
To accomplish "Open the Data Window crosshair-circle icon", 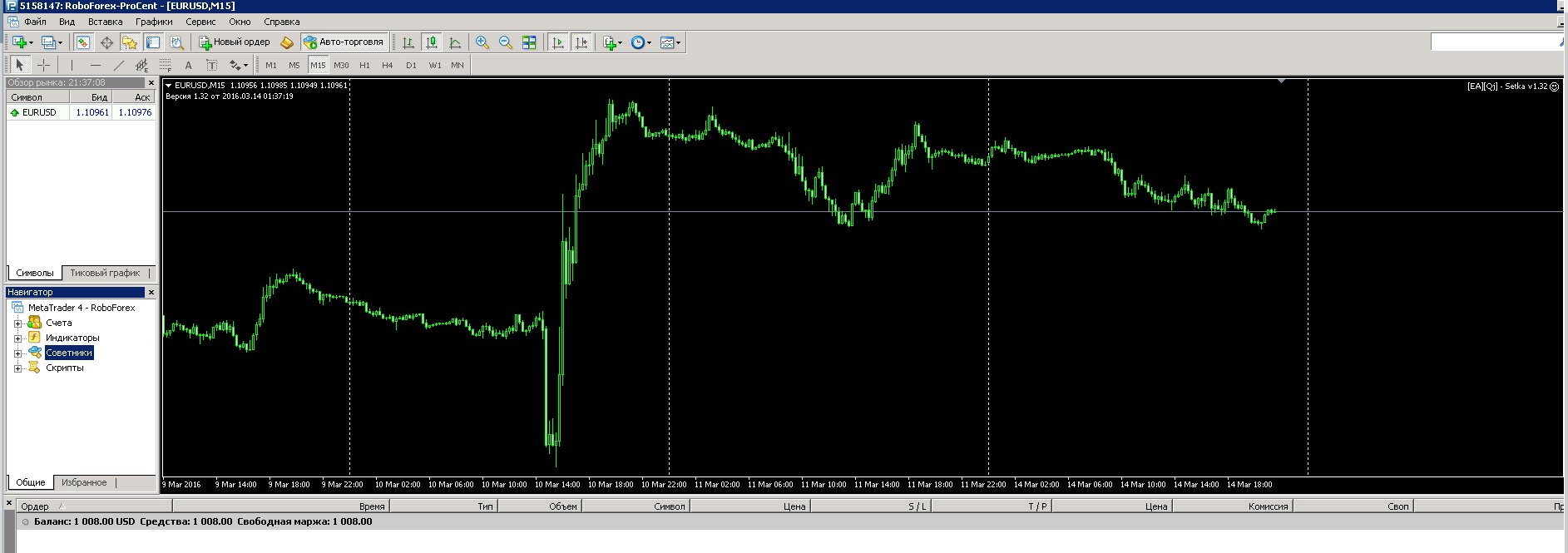I will click(106, 42).
